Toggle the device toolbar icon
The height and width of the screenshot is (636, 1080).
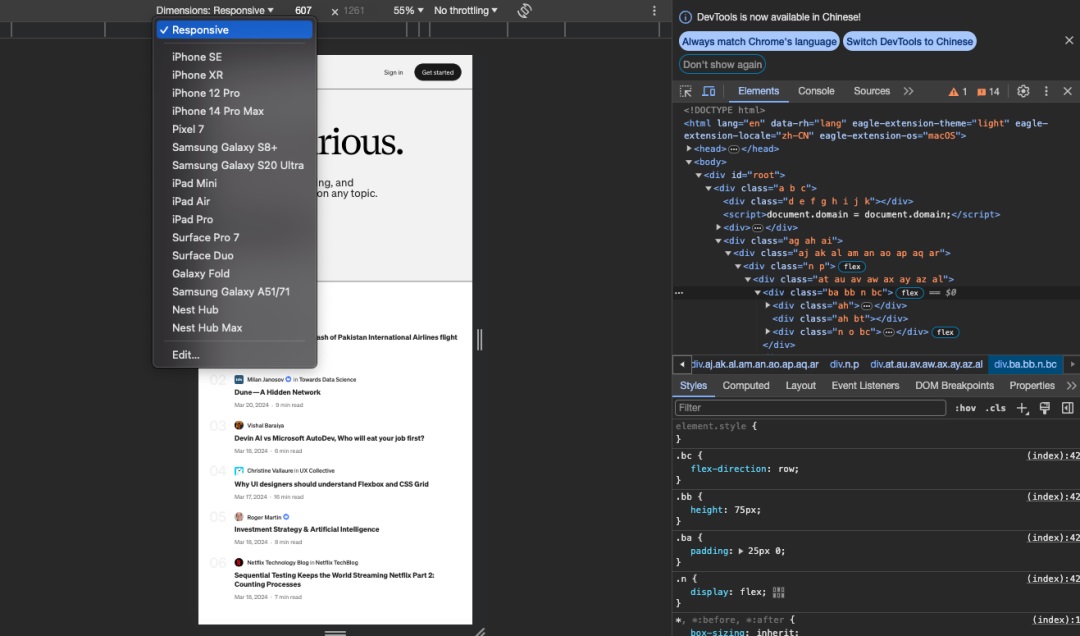[708, 91]
